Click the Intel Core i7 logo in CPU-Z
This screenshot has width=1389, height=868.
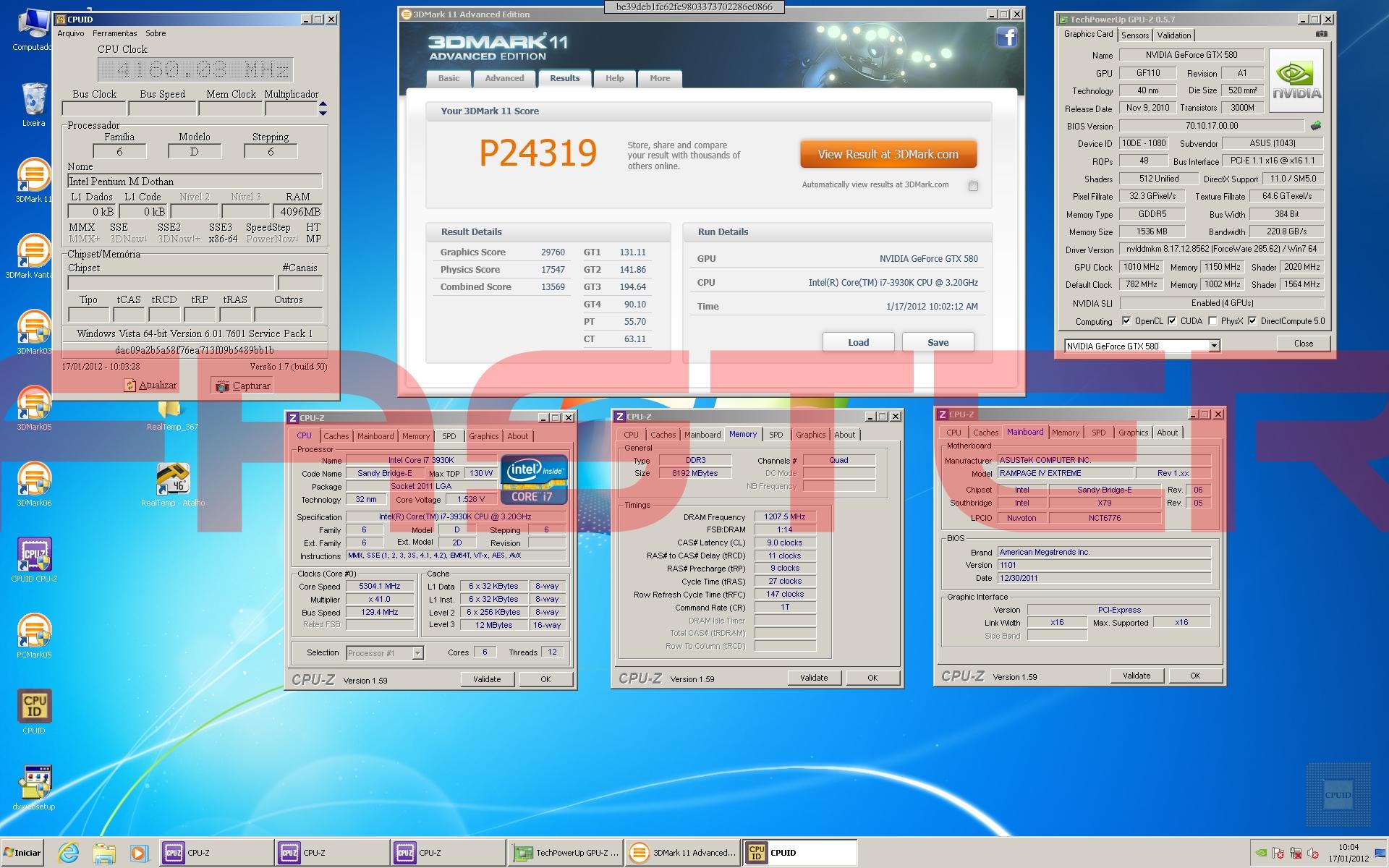tap(534, 480)
